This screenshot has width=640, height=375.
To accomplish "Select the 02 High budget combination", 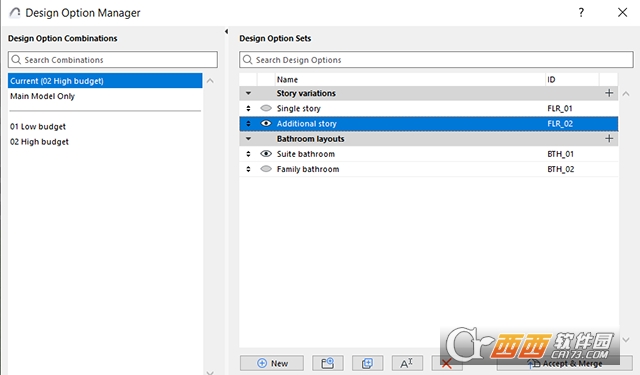I will tap(105, 142).
